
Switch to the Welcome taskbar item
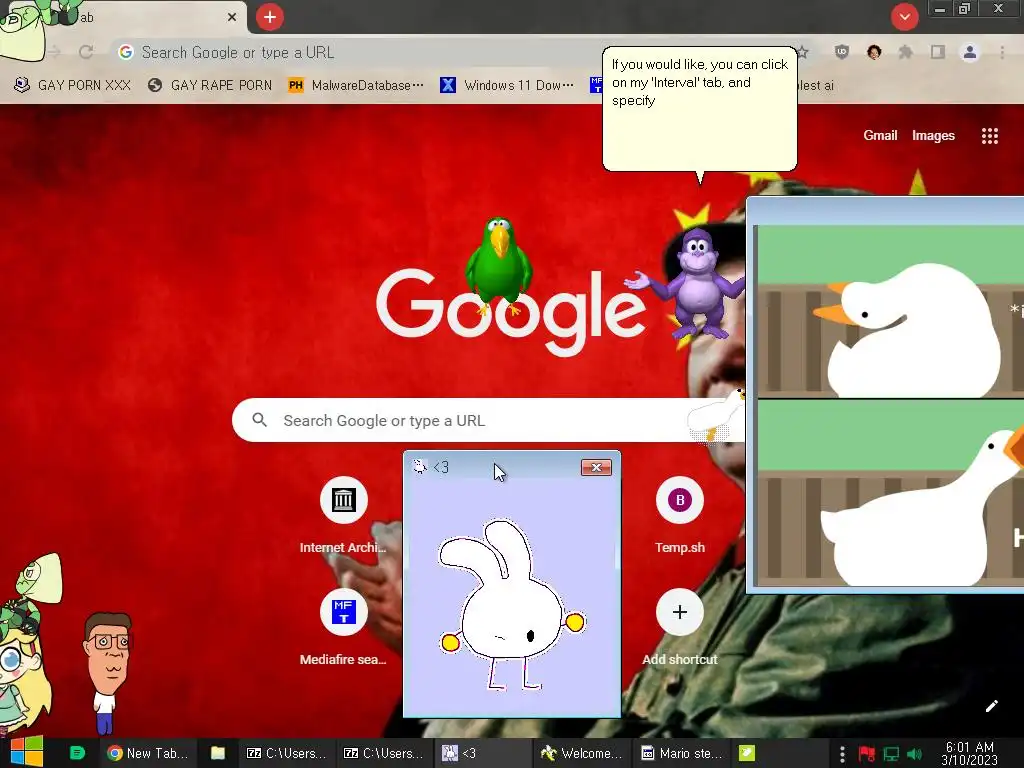[583, 753]
